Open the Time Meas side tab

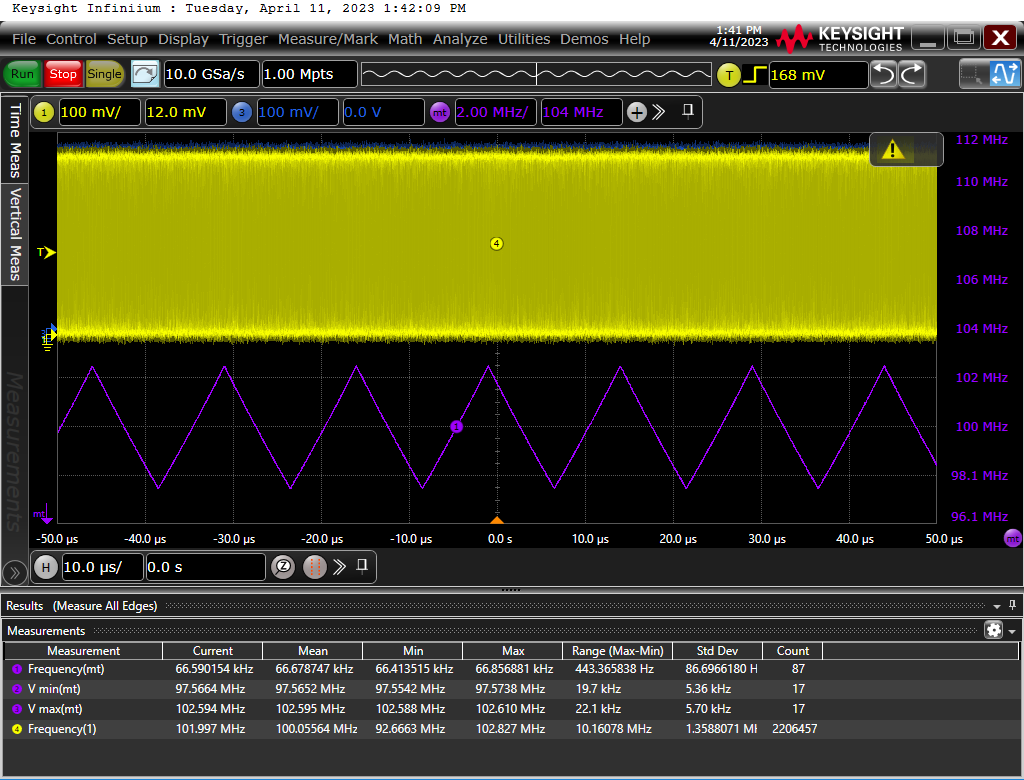click(14, 140)
